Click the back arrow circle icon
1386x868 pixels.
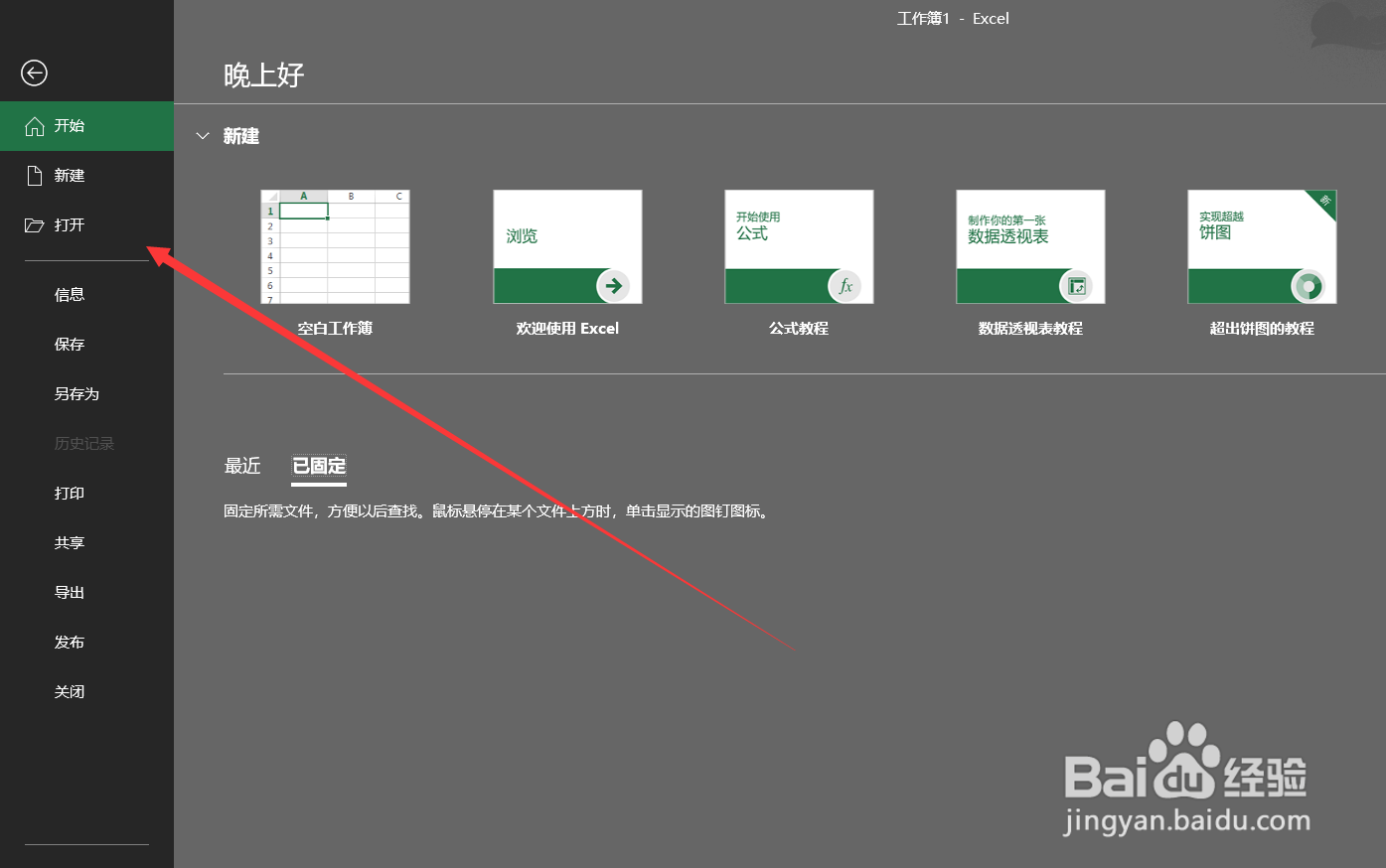point(34,72)
